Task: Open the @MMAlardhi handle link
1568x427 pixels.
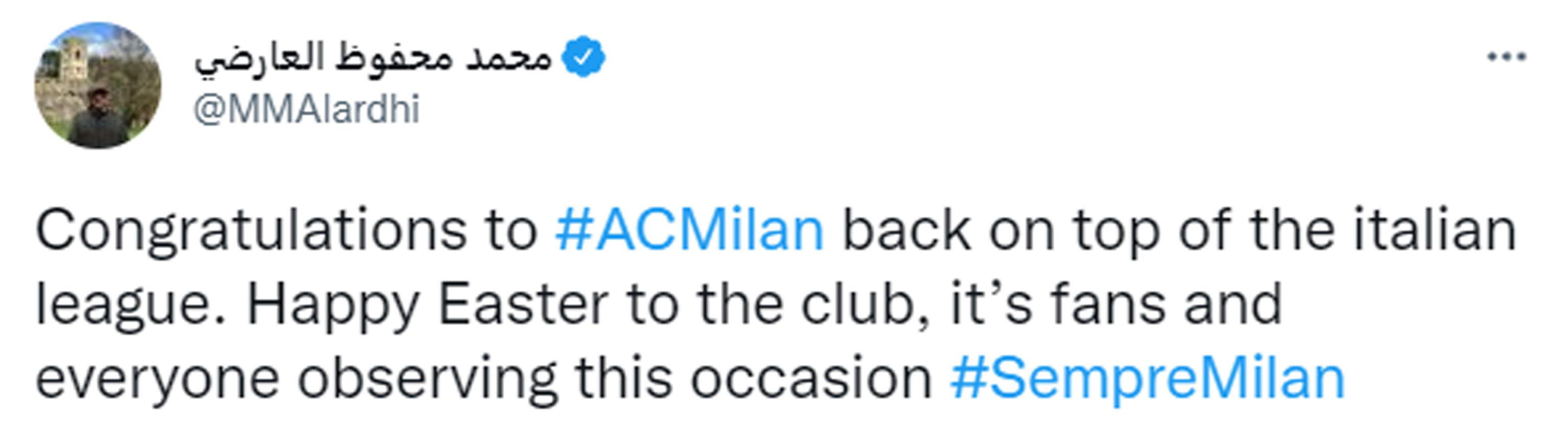Action: [306, 110]
